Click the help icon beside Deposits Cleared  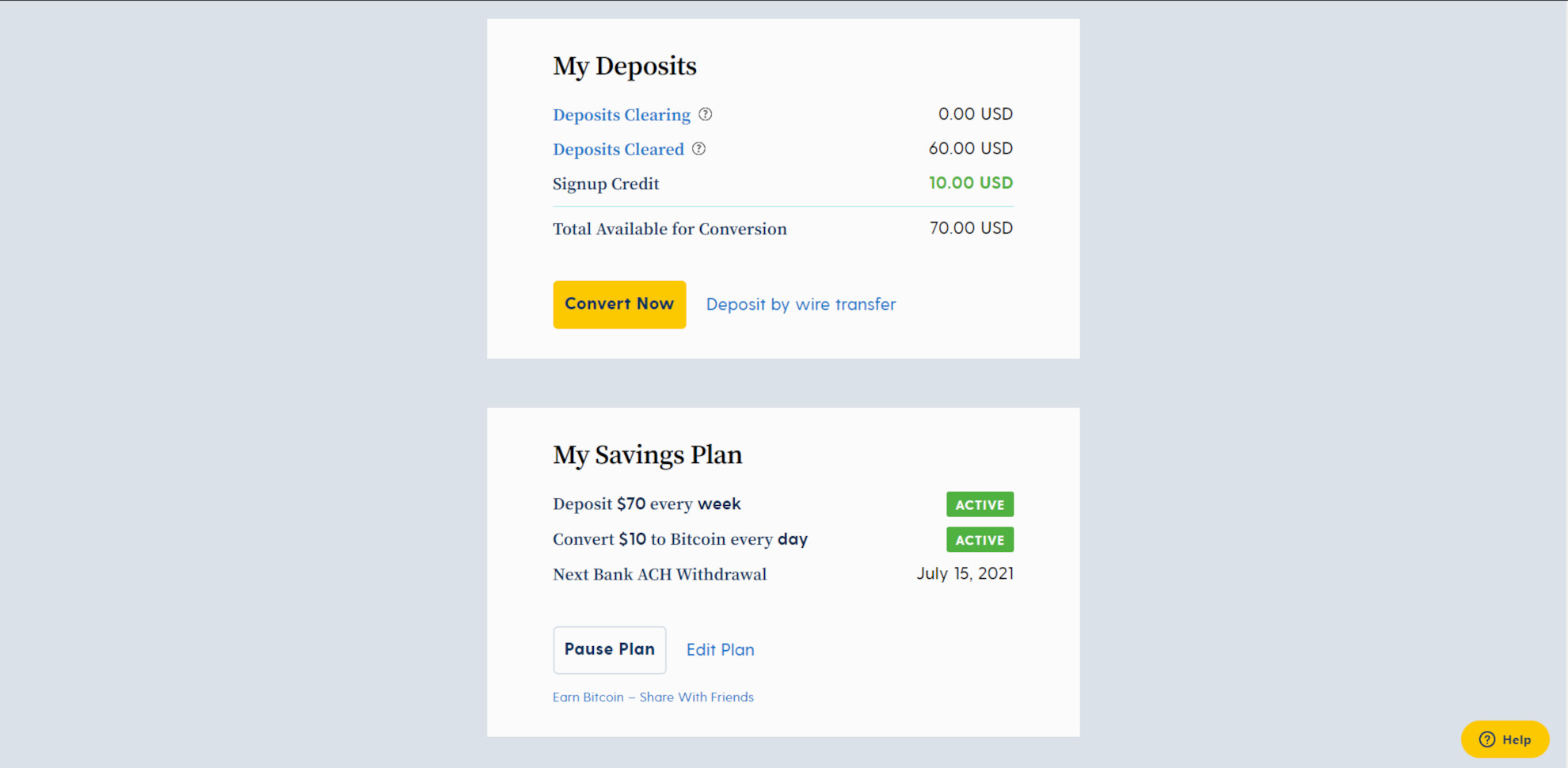(698, 149)
